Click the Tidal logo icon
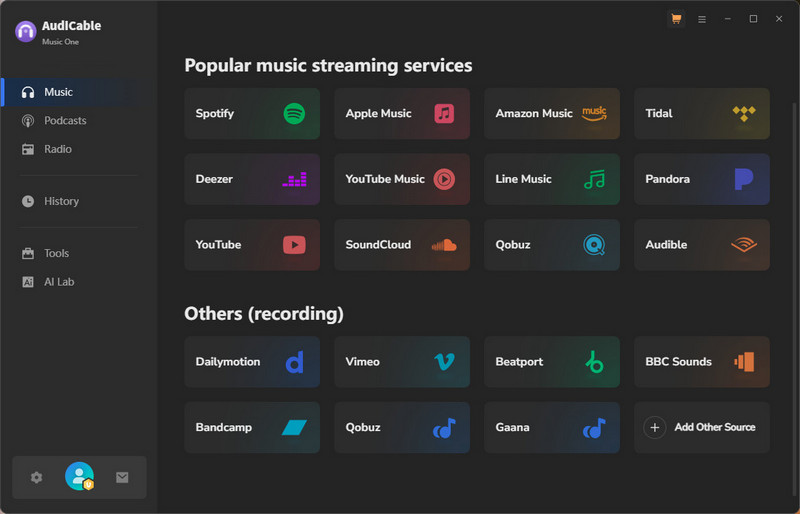800x514 pixels. tap(744, 113)
